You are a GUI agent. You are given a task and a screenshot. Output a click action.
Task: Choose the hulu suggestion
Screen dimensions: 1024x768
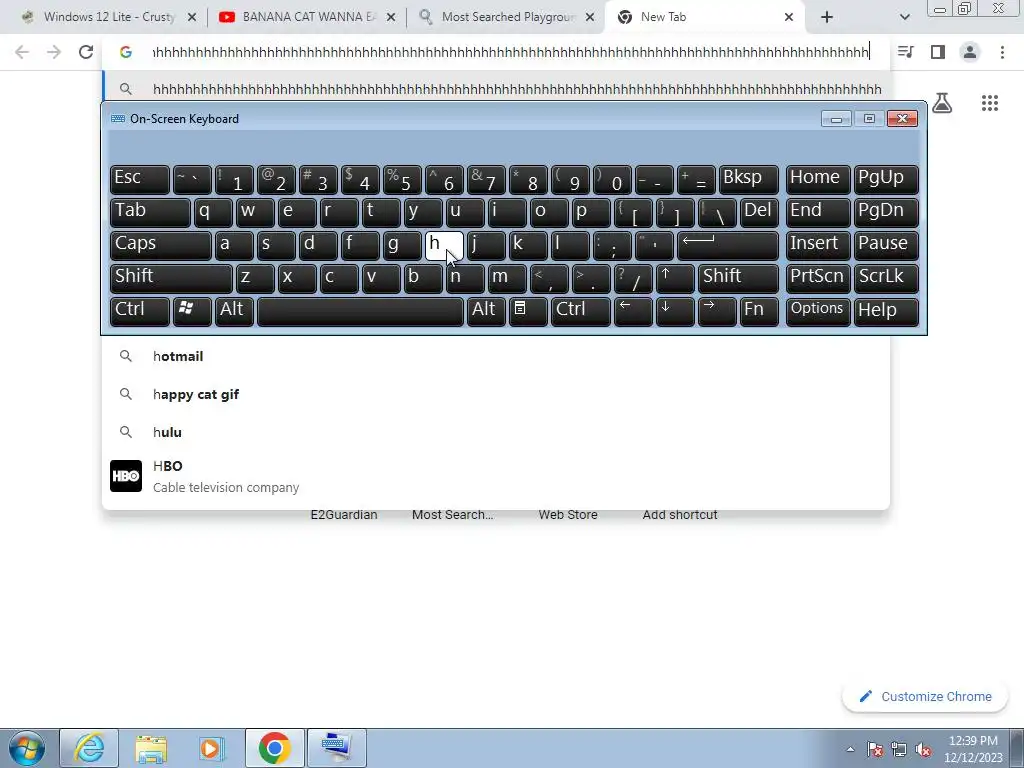(x=496, y=432)
